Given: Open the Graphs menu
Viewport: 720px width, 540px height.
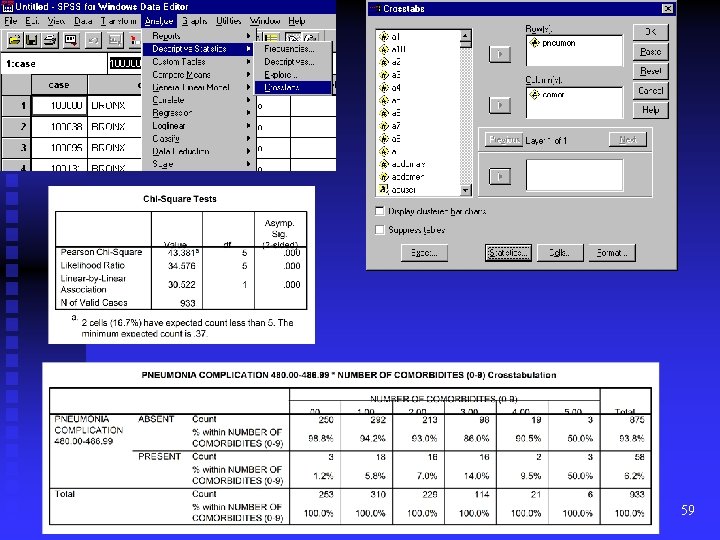Looking at the screenshot, I should [x=194, y=21].
